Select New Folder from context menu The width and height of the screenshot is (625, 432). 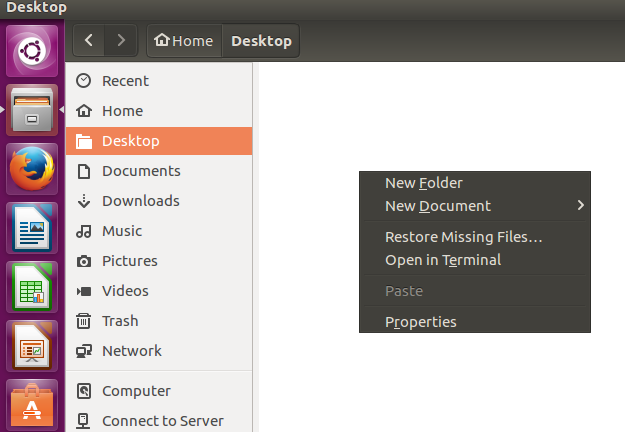[x=424, y=183]
